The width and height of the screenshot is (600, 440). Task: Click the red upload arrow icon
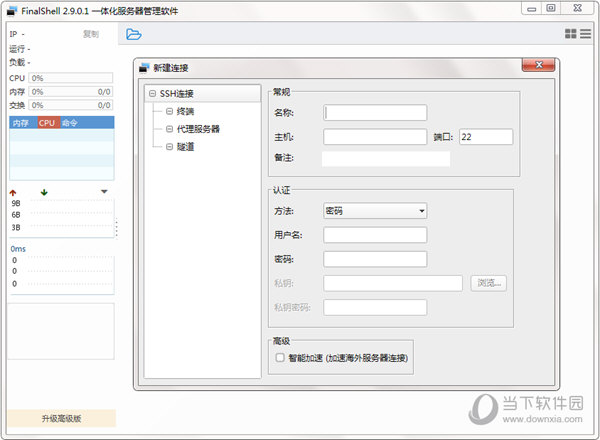click(13, 192)
